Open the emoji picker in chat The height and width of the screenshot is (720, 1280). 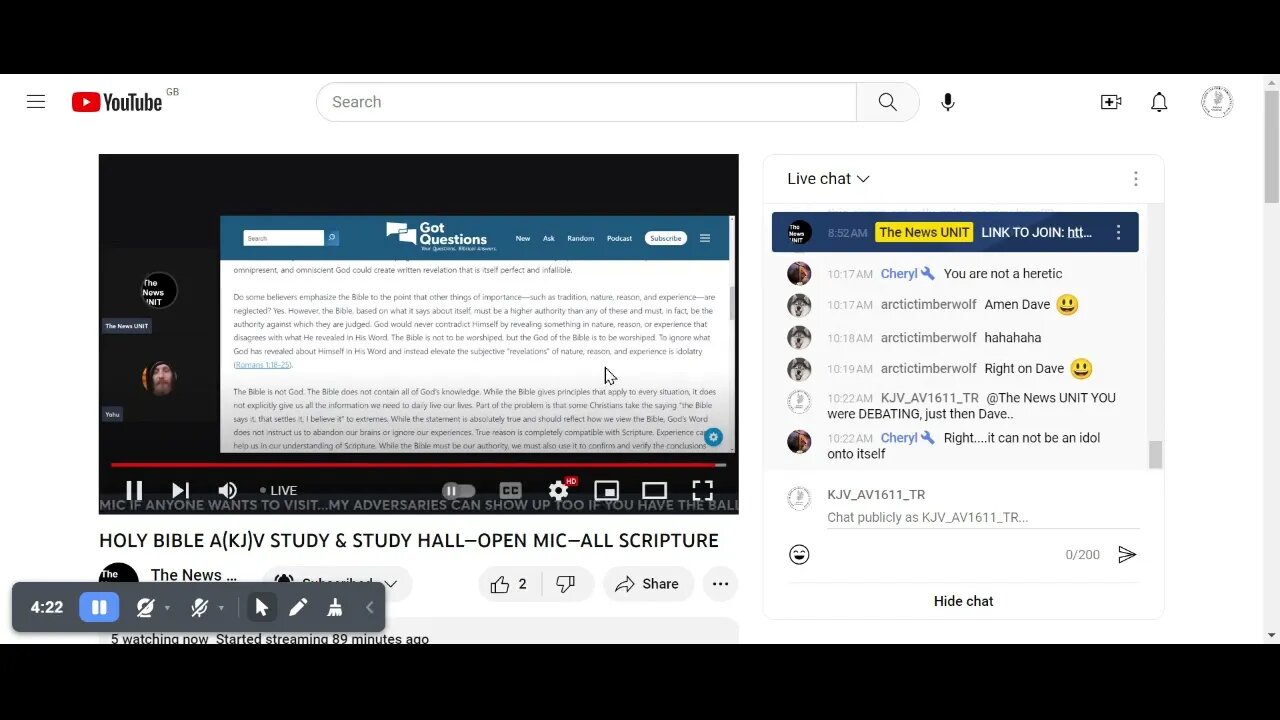tap(799, 554)
